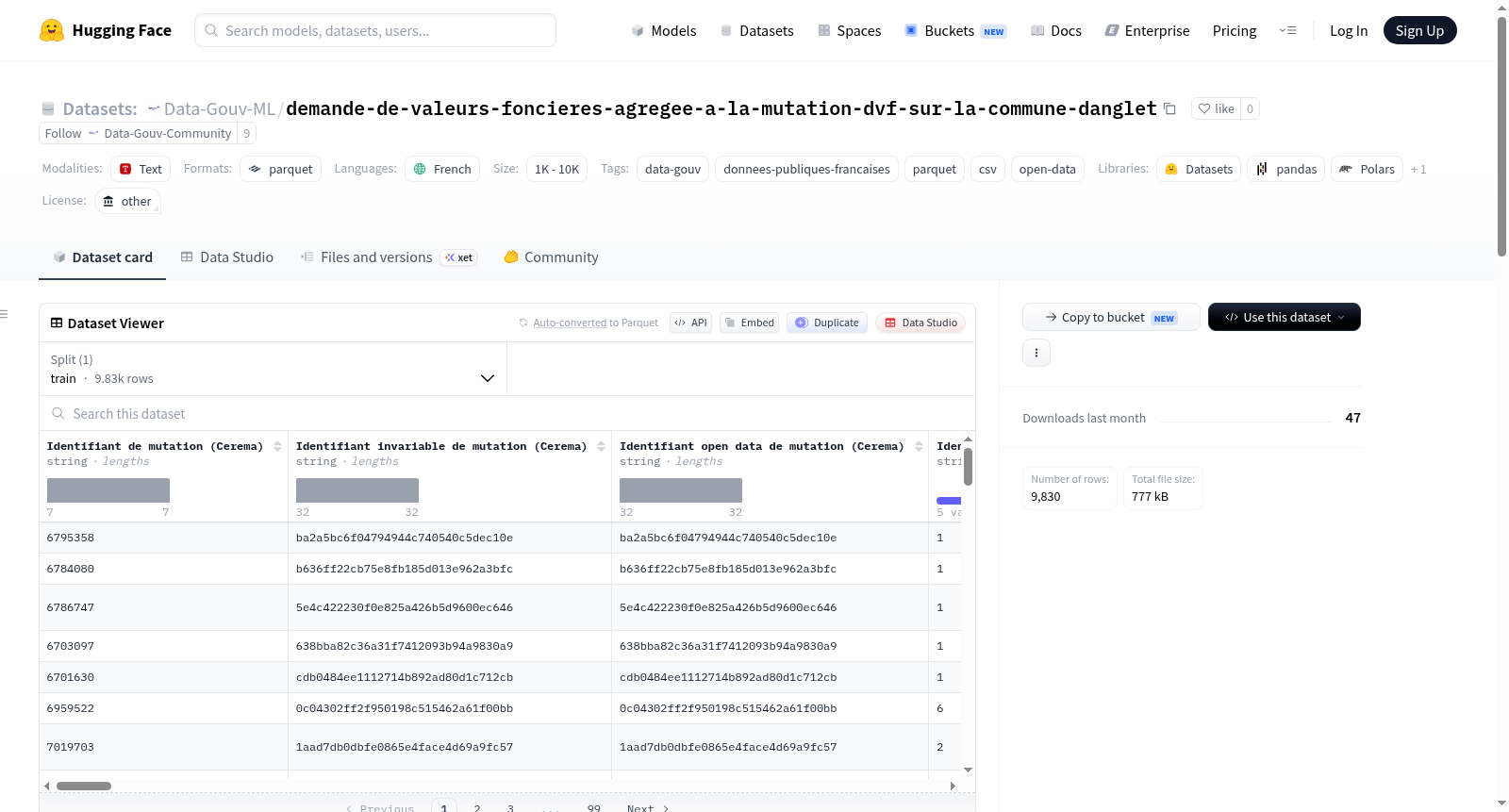Click the Duplicate button
The width and height of the screenshot is (1509, 812).
pyautogui.click(x=827, y=323)
